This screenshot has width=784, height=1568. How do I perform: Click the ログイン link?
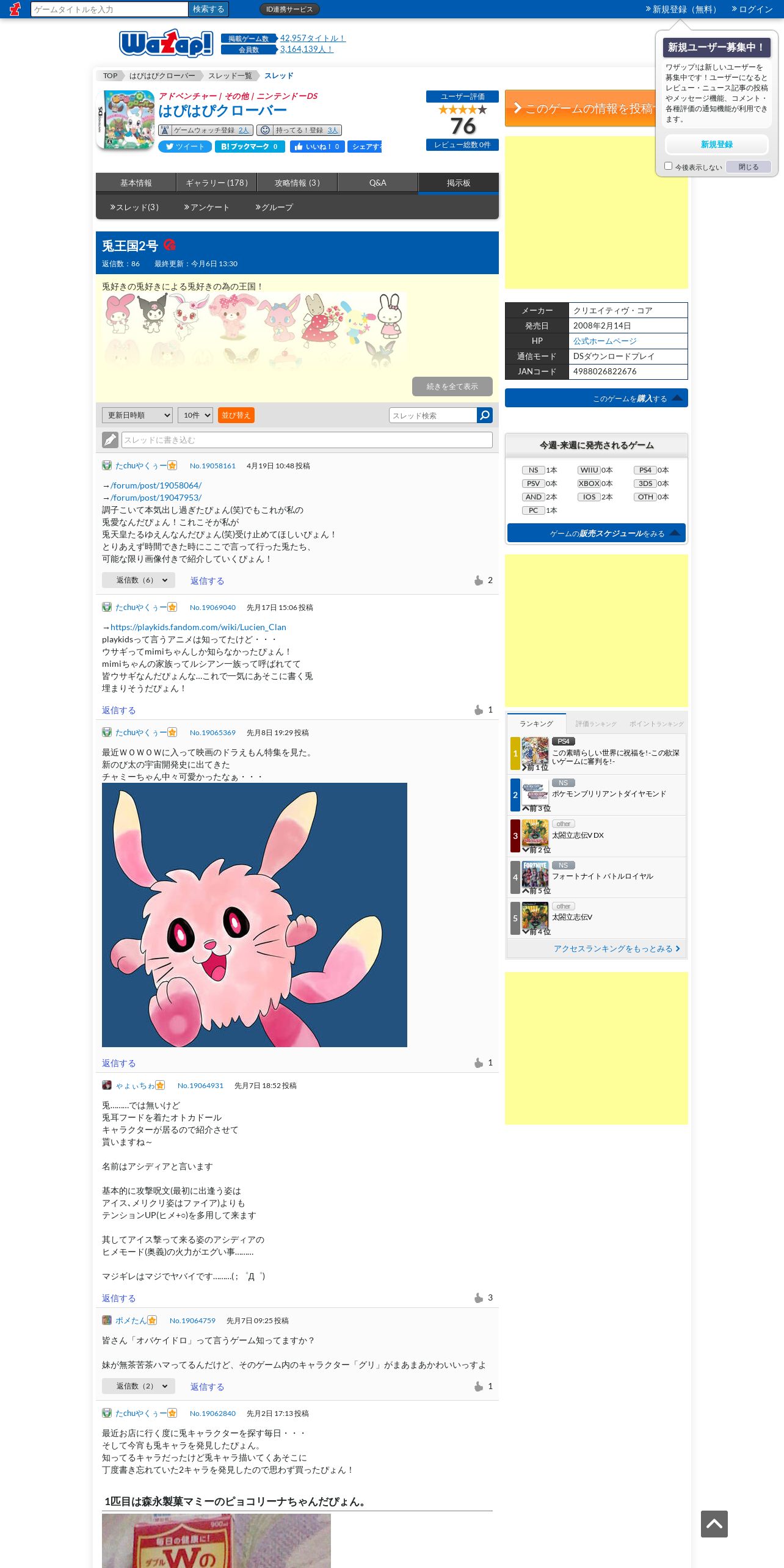click(752, 9)
